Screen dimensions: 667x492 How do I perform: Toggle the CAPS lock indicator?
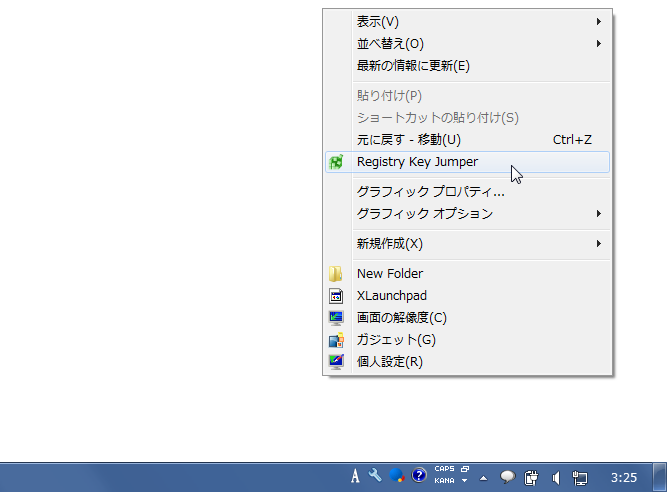[445, 469]
